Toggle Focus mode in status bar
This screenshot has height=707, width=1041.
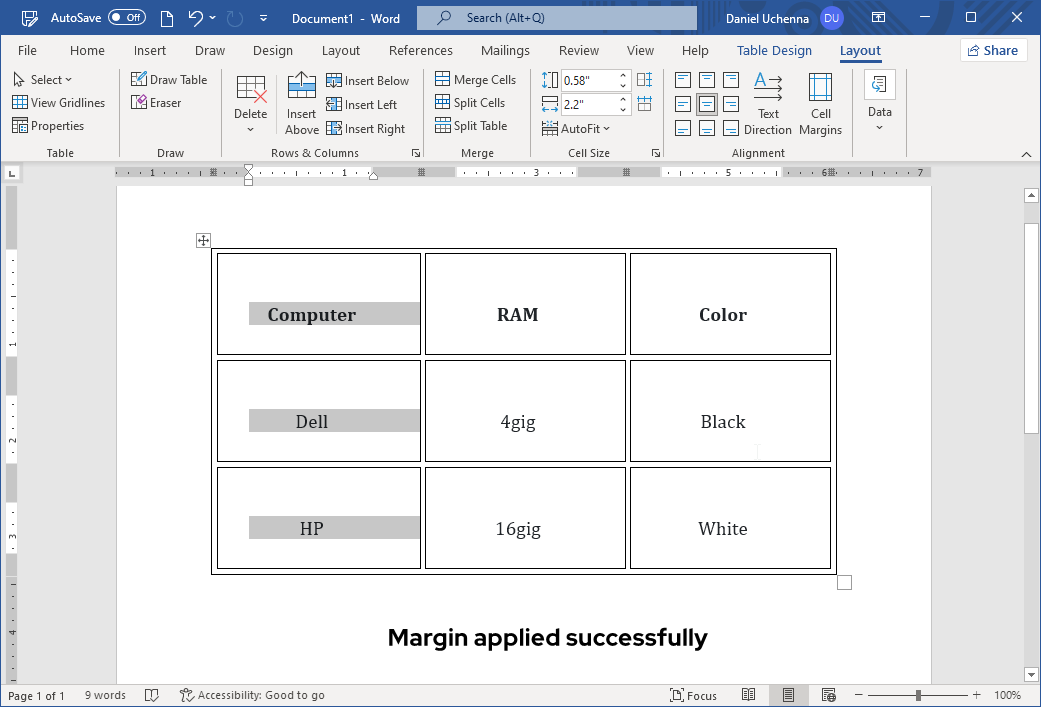[694, 695]
